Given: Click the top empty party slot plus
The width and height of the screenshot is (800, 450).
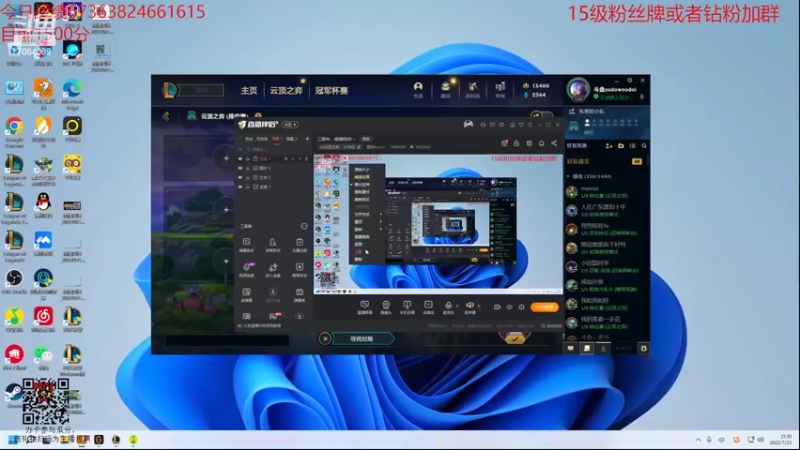Looking at the screenshot, I should (226, 158).
